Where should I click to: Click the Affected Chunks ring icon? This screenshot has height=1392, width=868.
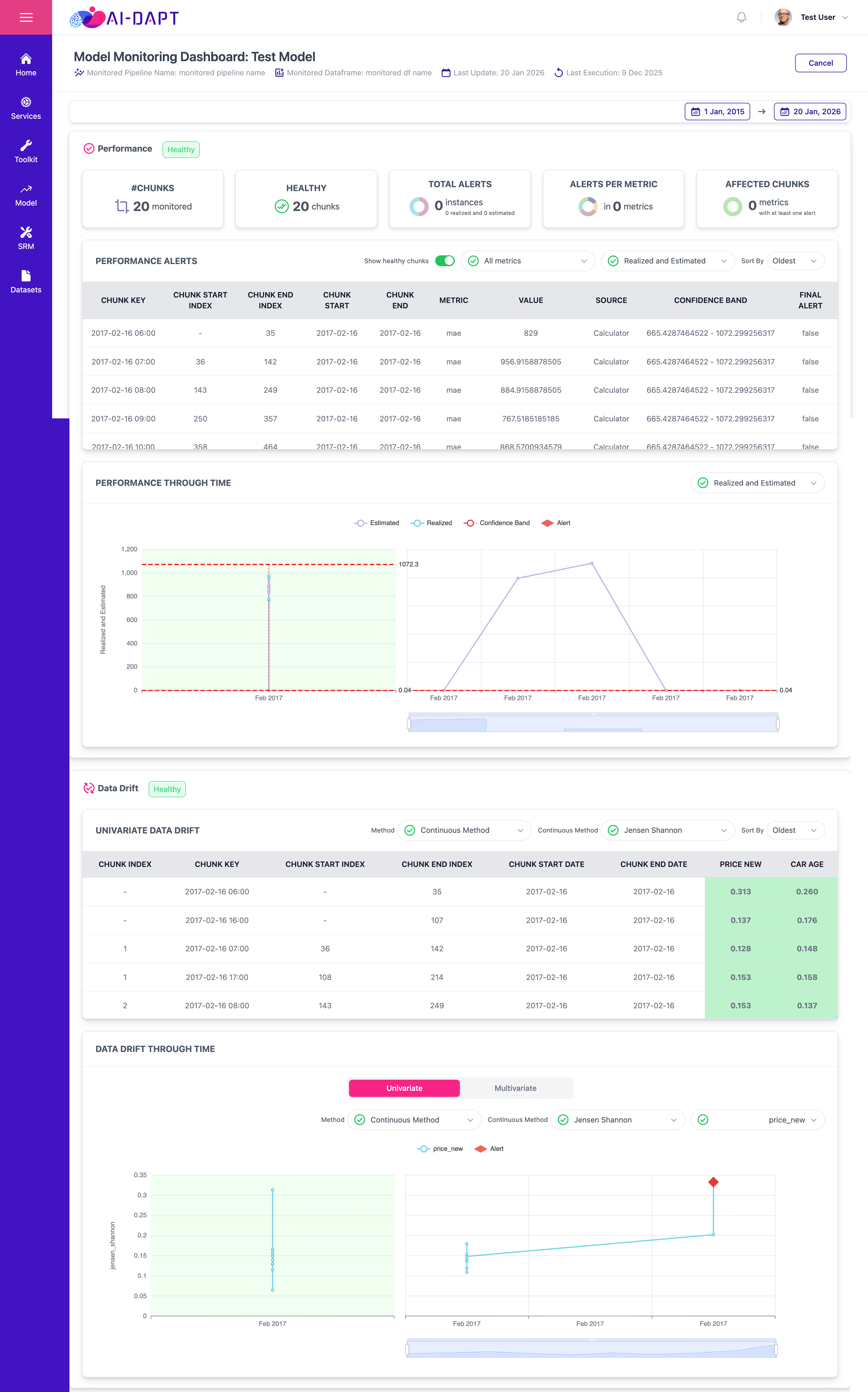(x=732, y=206)
